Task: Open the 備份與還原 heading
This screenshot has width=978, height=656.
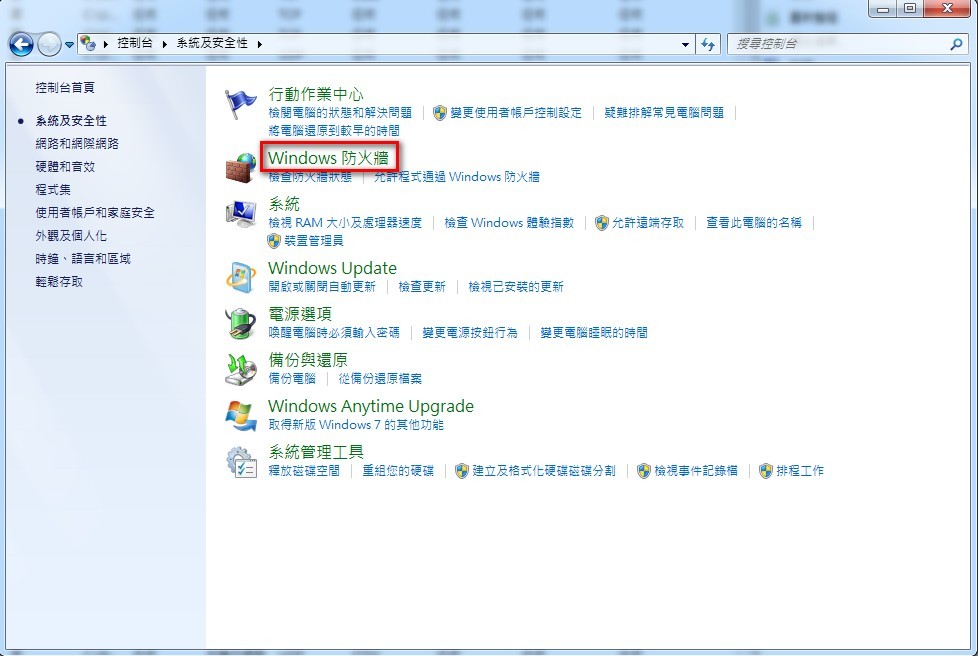Action: tap(308, 360)
